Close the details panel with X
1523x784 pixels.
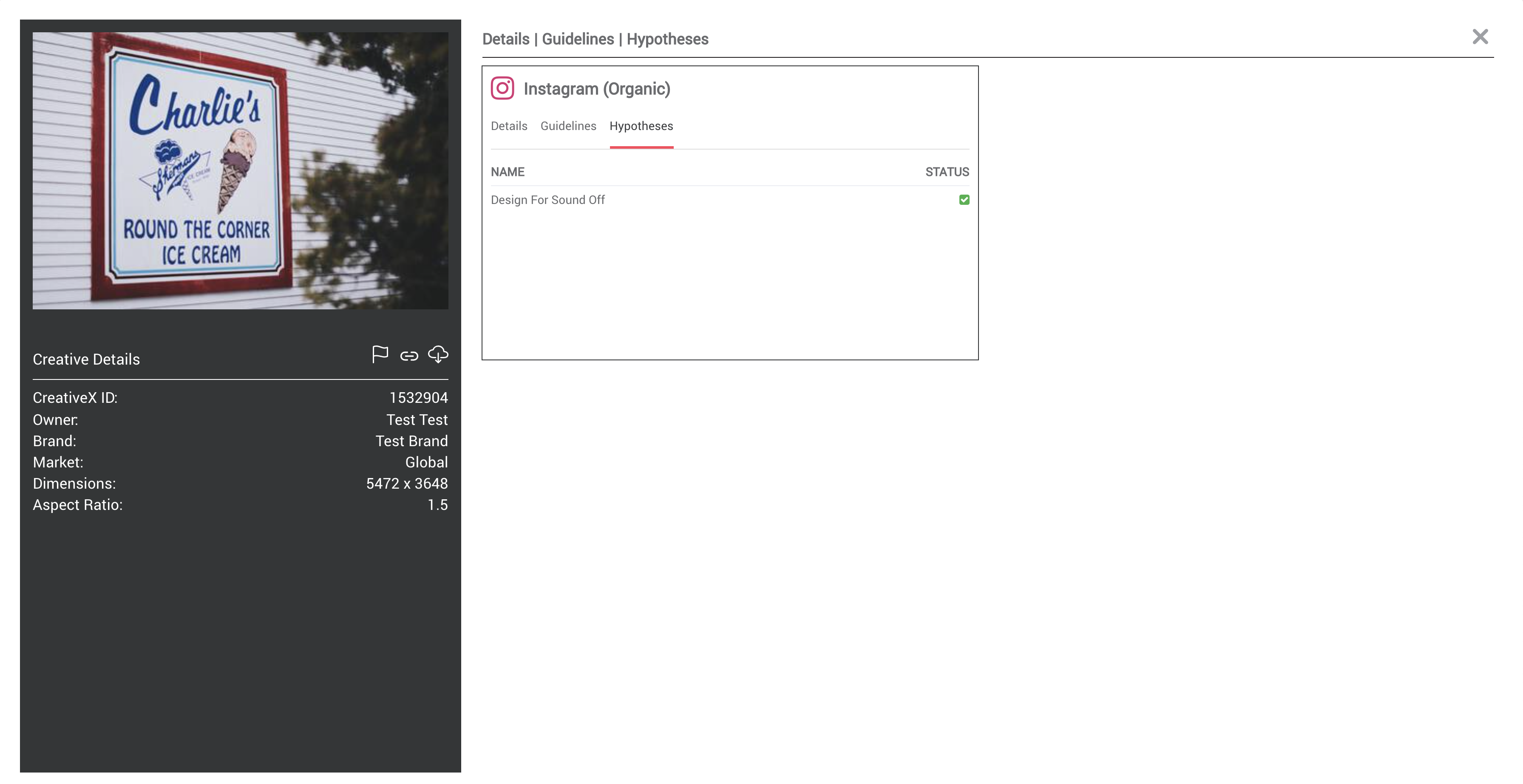click(1480, 37)
